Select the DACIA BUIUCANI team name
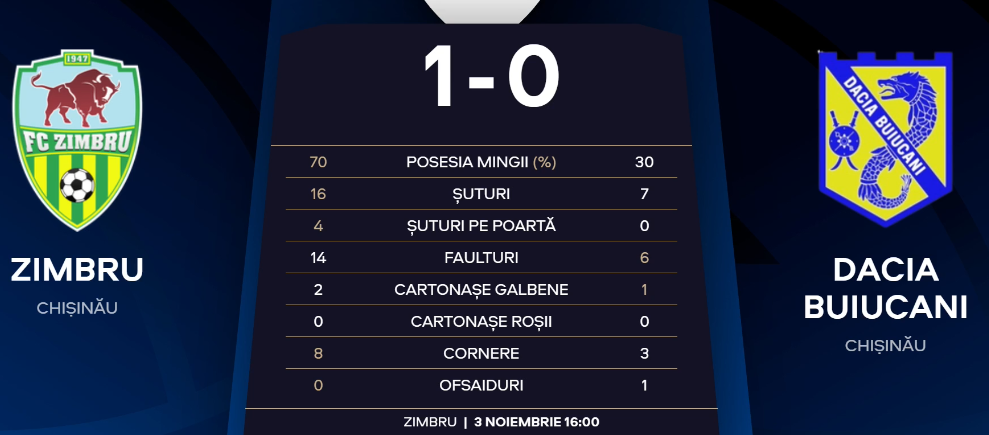 (x=886, y=289)
